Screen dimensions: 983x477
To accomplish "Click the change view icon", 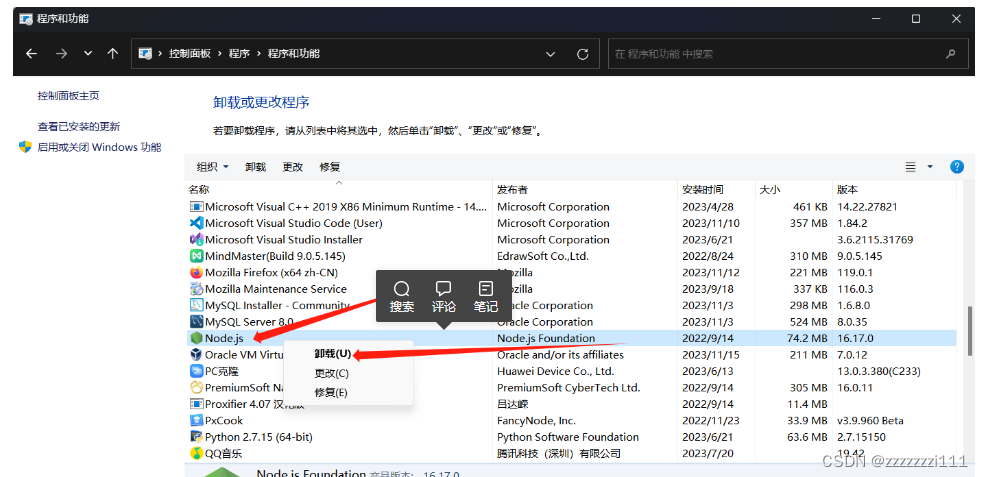I will 910,167.
